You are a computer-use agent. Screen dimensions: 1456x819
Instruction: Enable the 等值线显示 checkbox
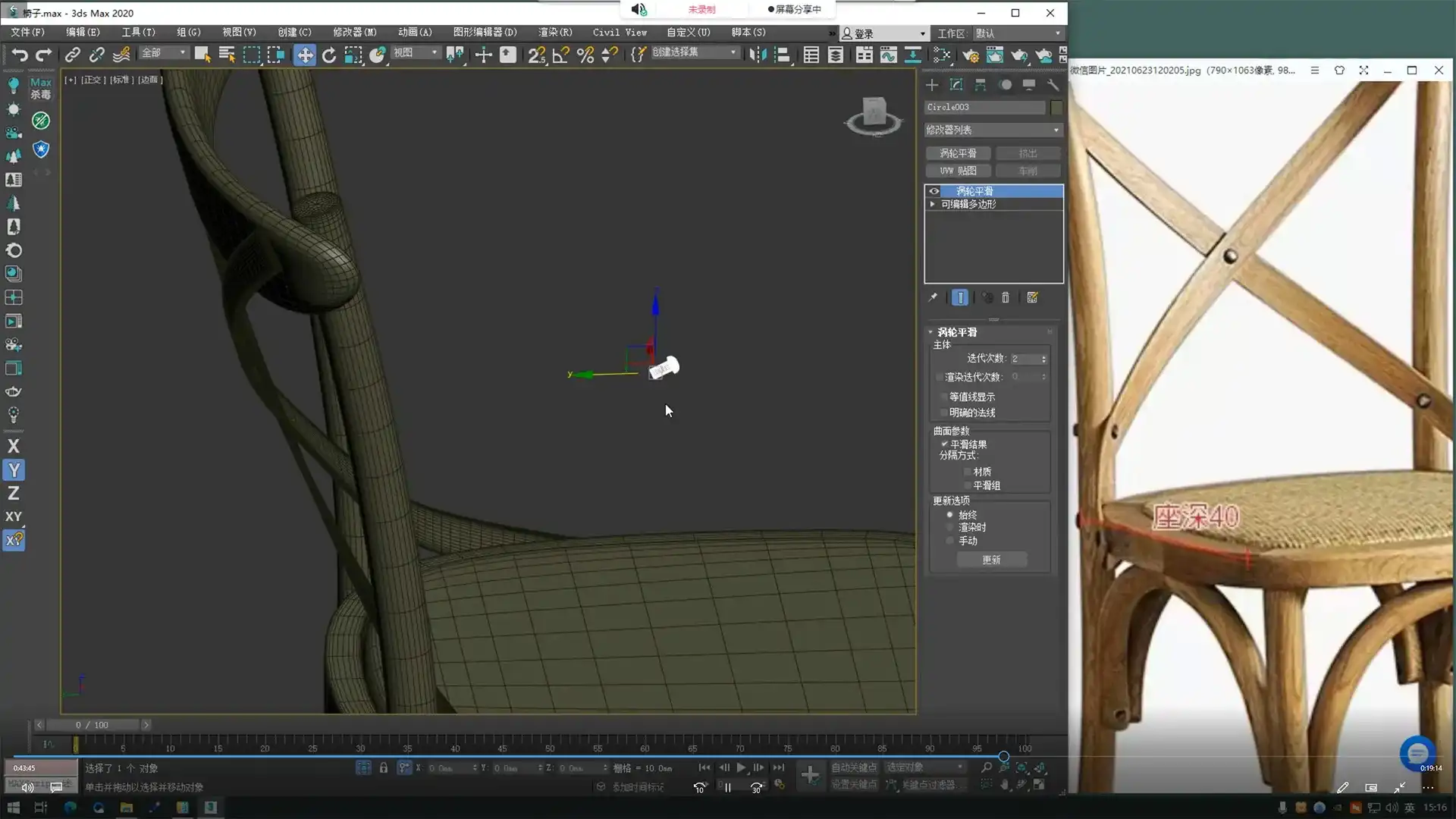pos(944,397)
